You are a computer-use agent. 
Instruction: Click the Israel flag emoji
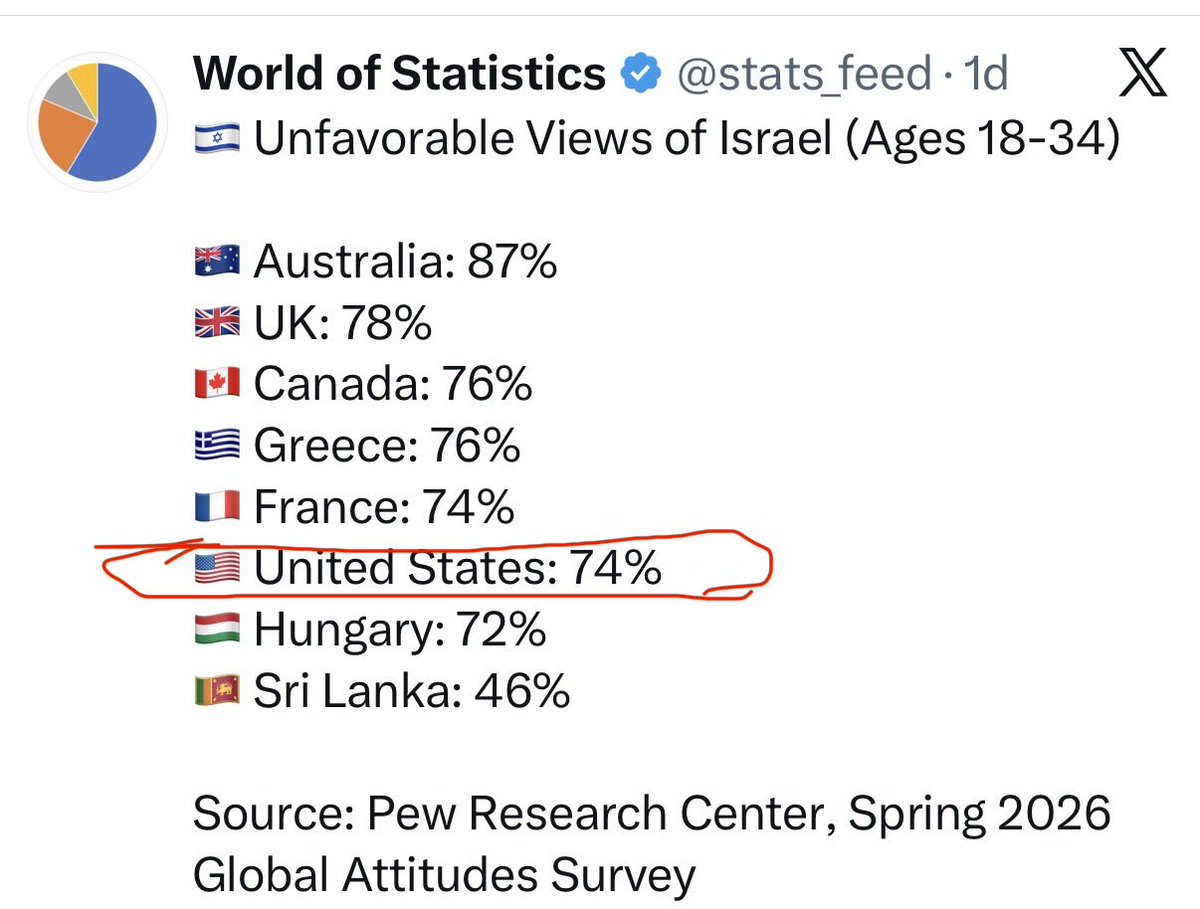tap(216, 139)
